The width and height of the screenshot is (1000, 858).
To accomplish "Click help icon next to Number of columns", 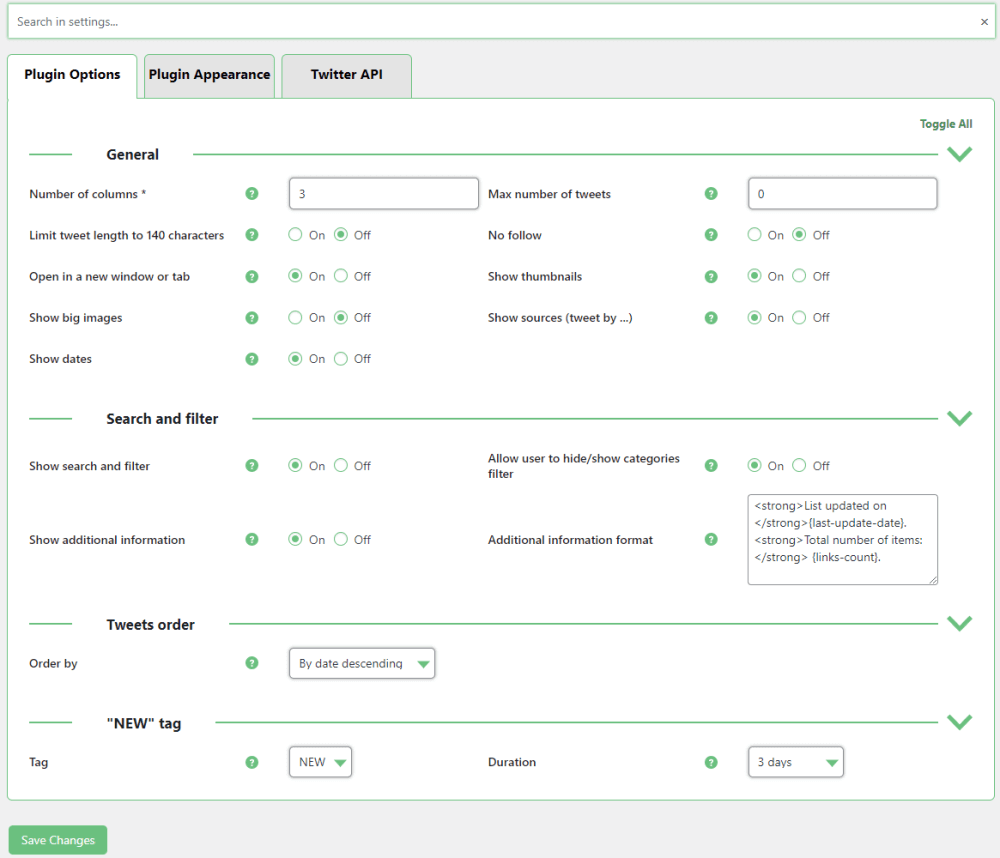I will pyautogui.click(x=252, y=194).
